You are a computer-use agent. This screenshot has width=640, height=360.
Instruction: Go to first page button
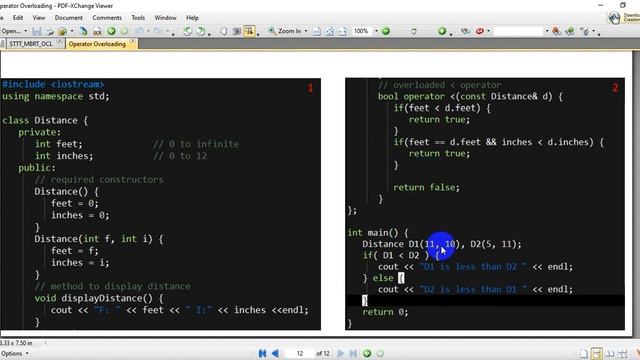click(x=262, y=353)
